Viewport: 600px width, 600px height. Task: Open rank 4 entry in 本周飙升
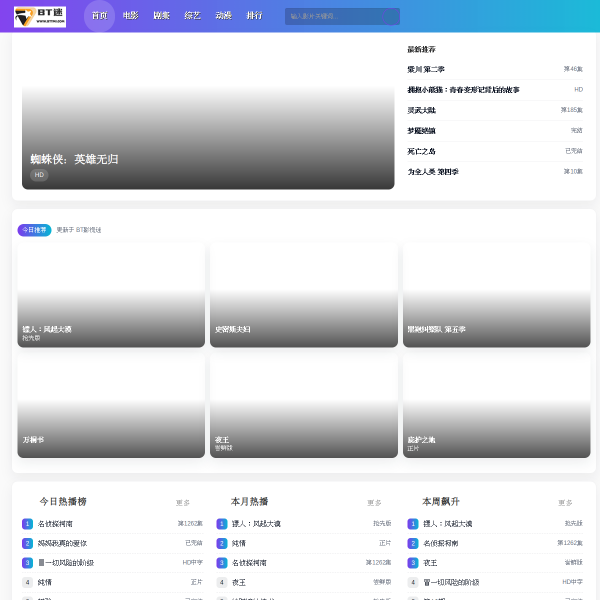(x=495, y=582)
